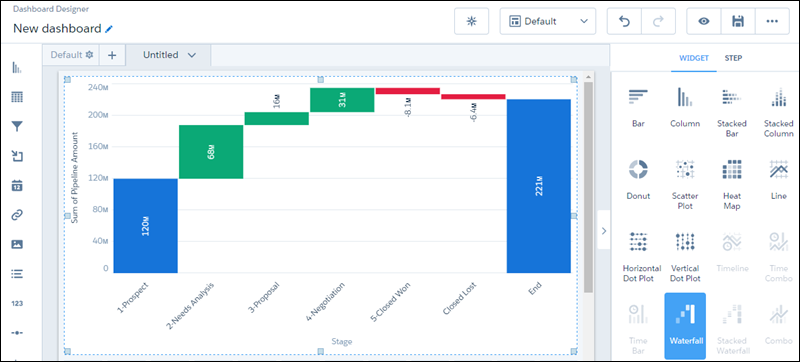Click the 3-Proposal 16M green bar
This screenshot has width=800, height=362.
[x=277, y=118]
